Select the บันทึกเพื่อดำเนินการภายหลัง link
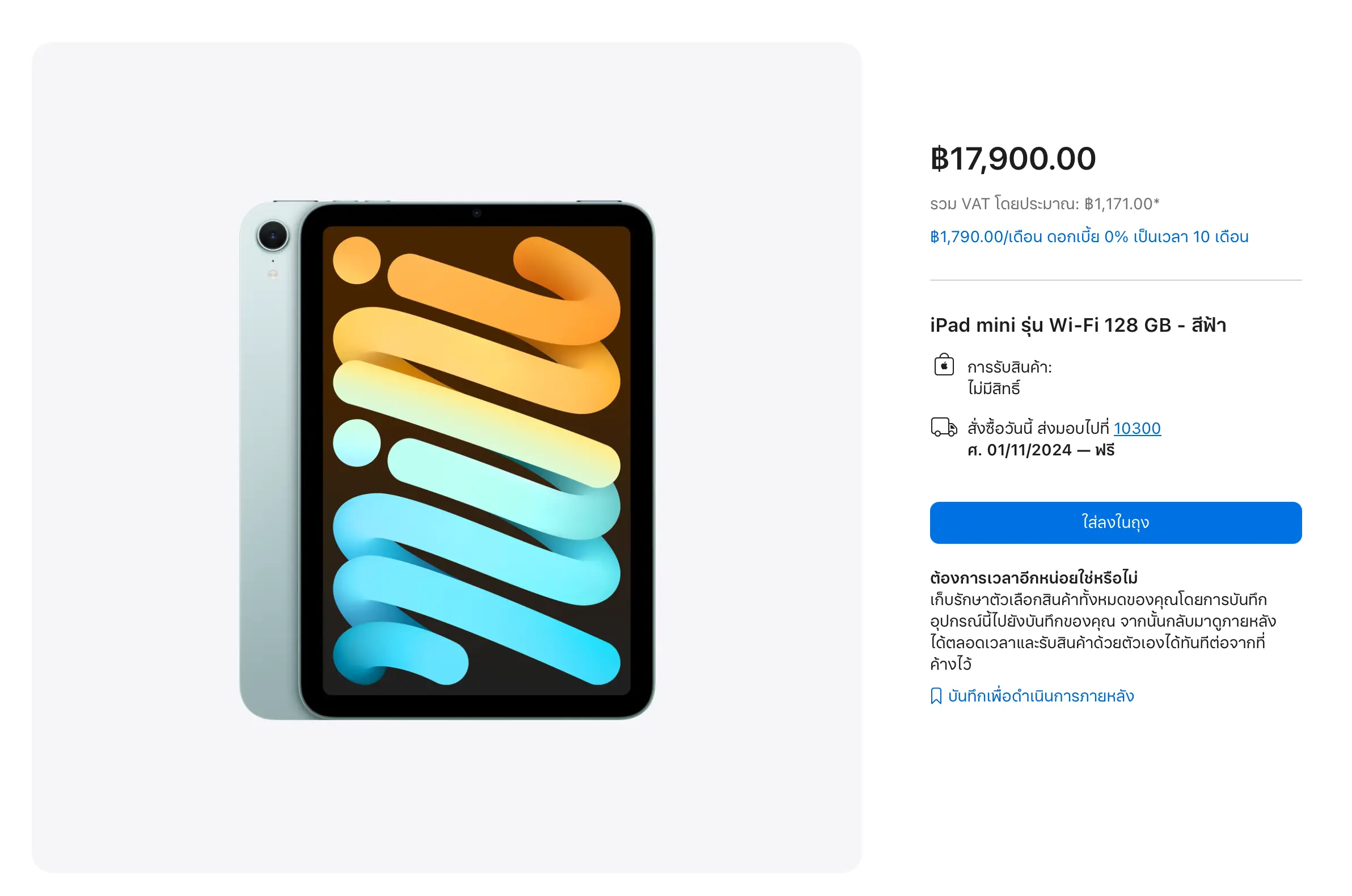The image size is (1352, 896). [x=1041, y=696]
